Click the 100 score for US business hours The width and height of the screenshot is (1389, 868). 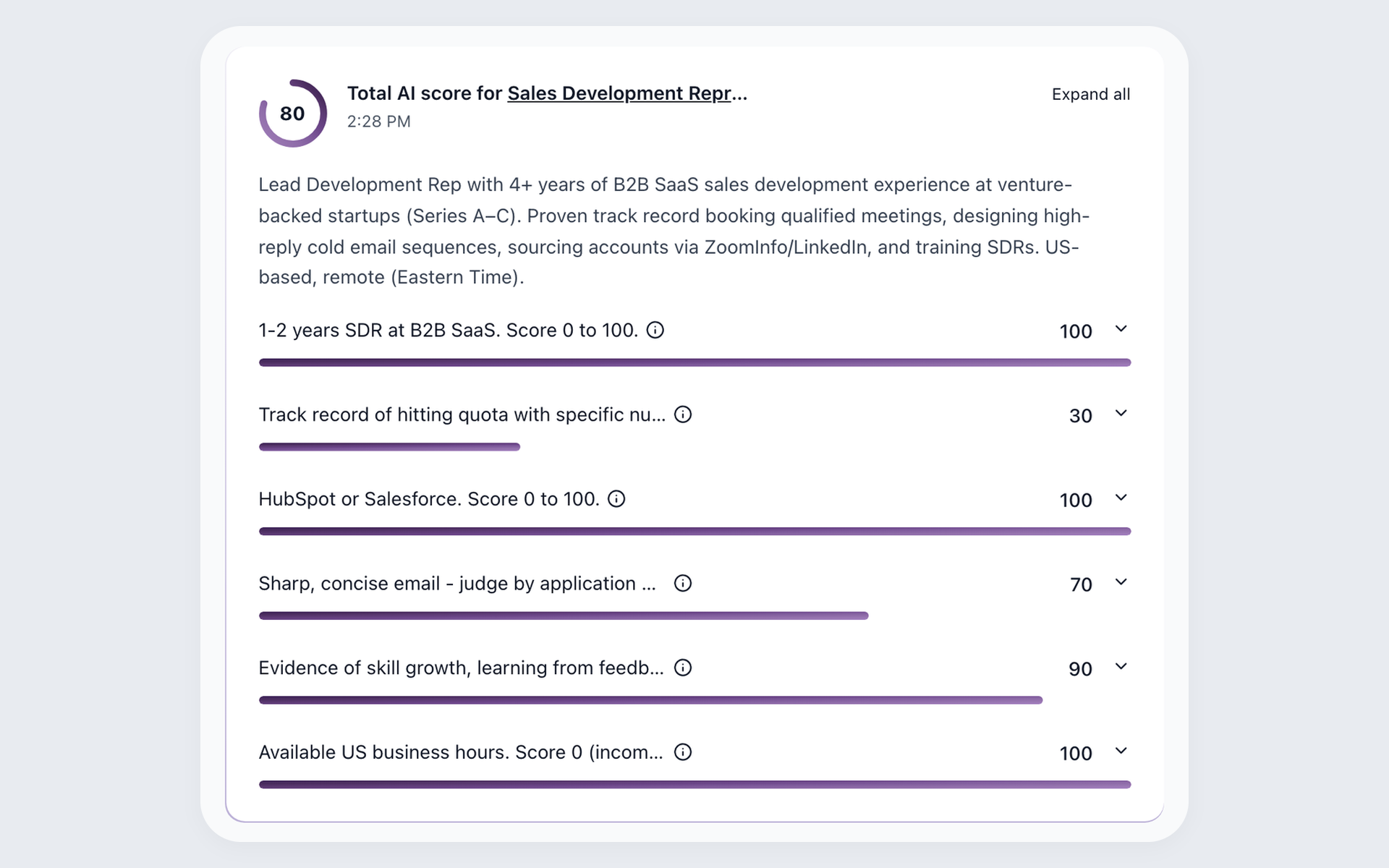coord(1076,754)
